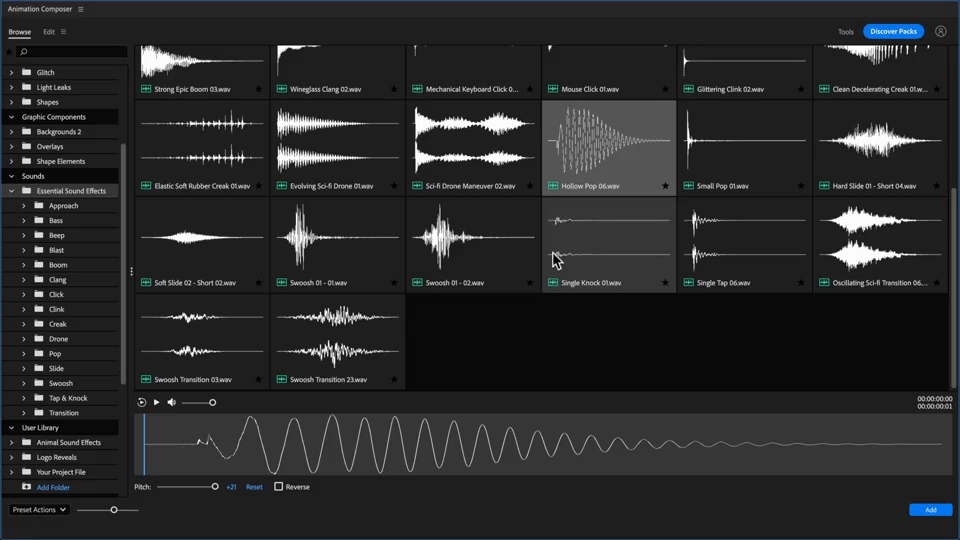Image resolution: width=960 pixels, height=540 pixels.
Task: Switch to the Edit tab
Action: pyautogui.click(x=49, y=32)
